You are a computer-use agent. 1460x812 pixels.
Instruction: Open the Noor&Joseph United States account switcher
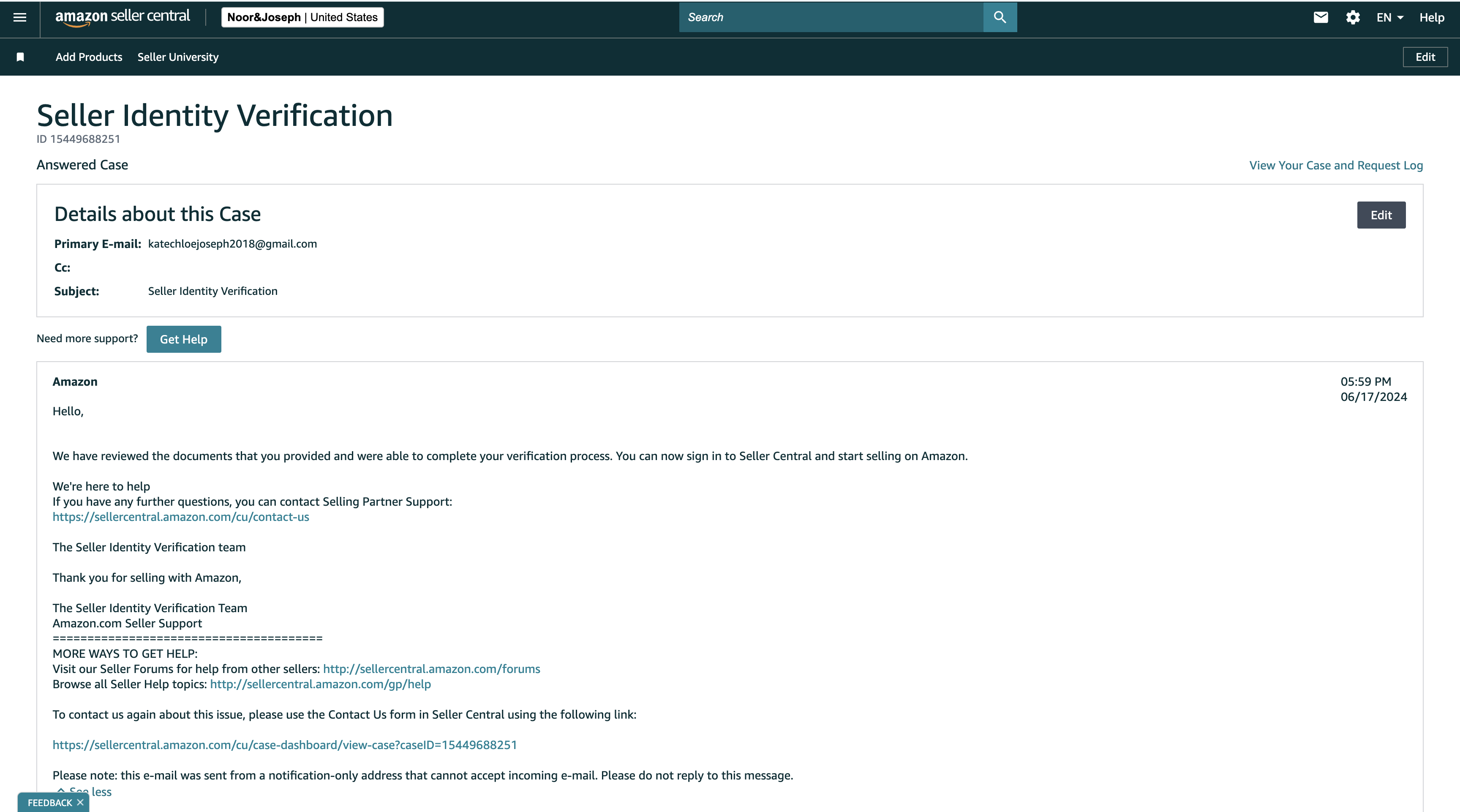tap(302, 17)
